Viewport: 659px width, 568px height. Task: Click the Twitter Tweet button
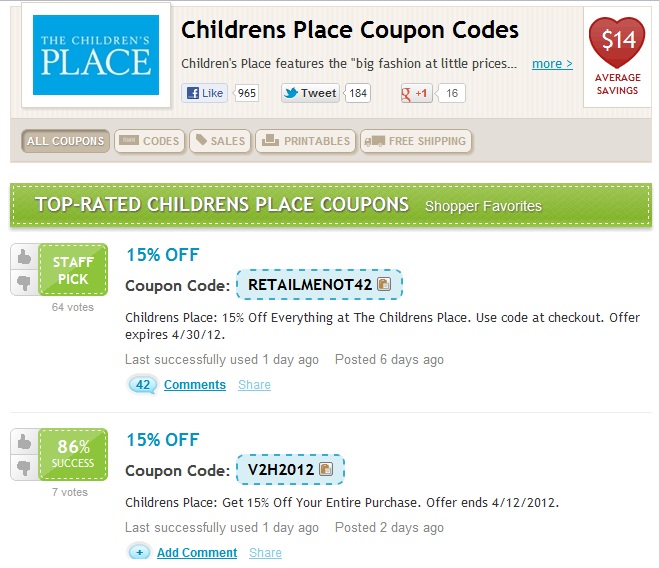310,93
